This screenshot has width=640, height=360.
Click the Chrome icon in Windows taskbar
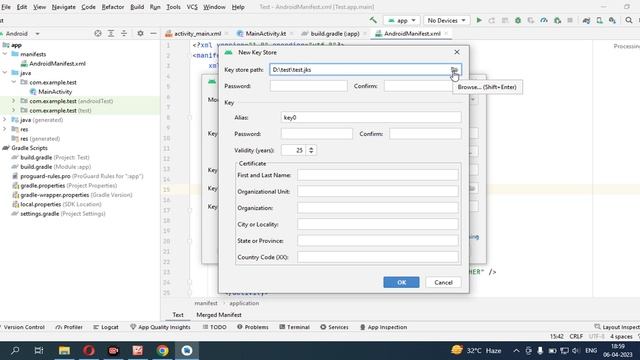[x=162, y=351]
